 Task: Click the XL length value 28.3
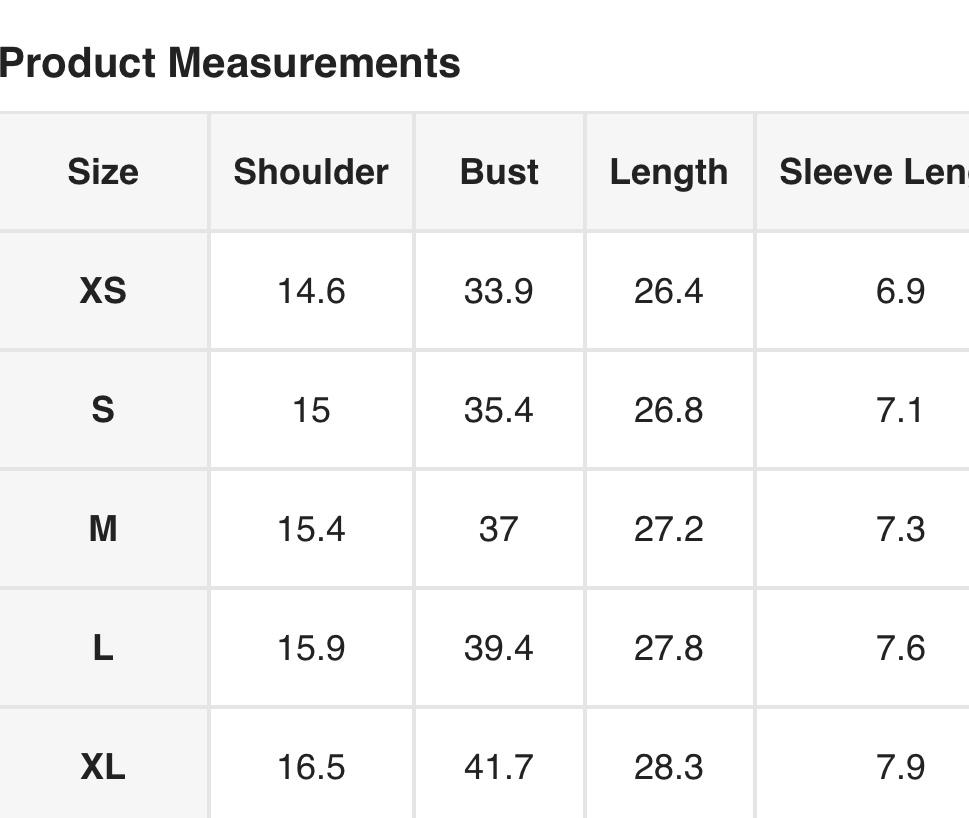pos(669,767)
